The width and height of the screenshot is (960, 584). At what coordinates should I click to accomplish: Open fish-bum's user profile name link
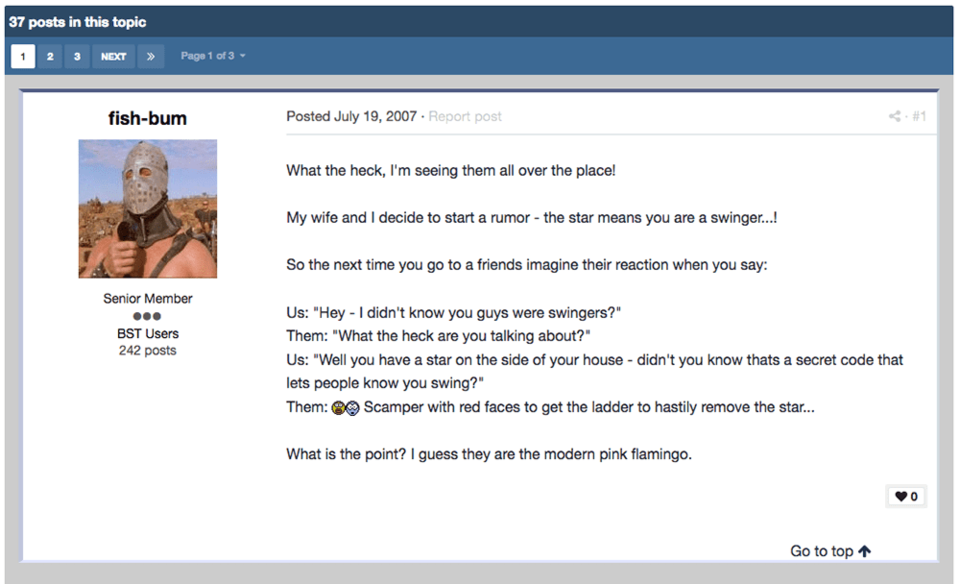(148, 118)
